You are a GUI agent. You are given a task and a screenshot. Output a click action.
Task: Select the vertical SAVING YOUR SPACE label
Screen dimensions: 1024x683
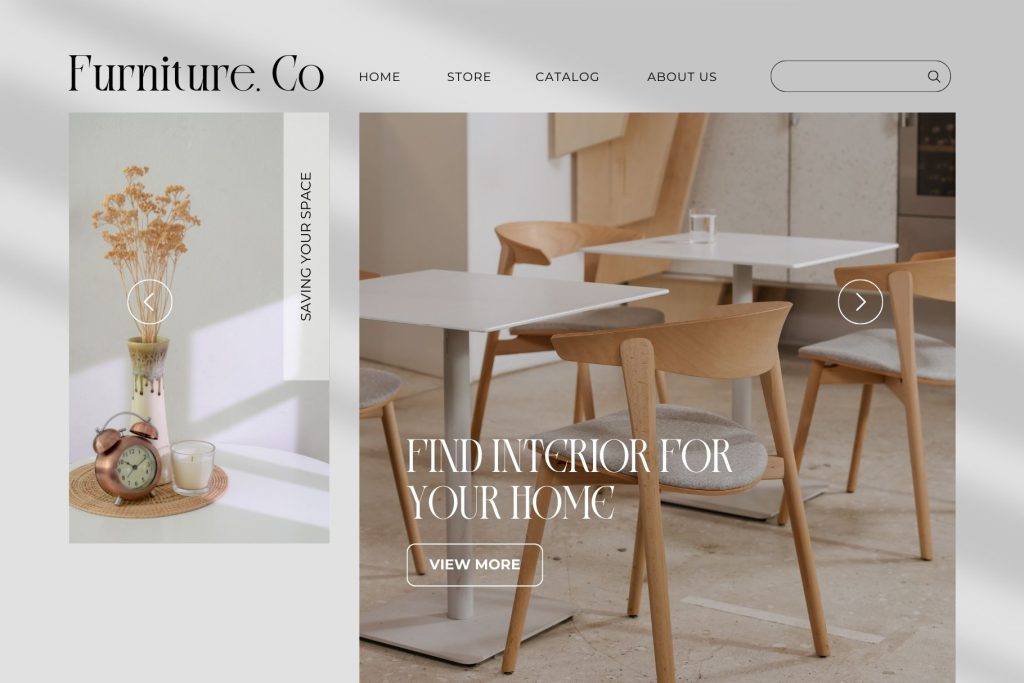tap(306, 246)
